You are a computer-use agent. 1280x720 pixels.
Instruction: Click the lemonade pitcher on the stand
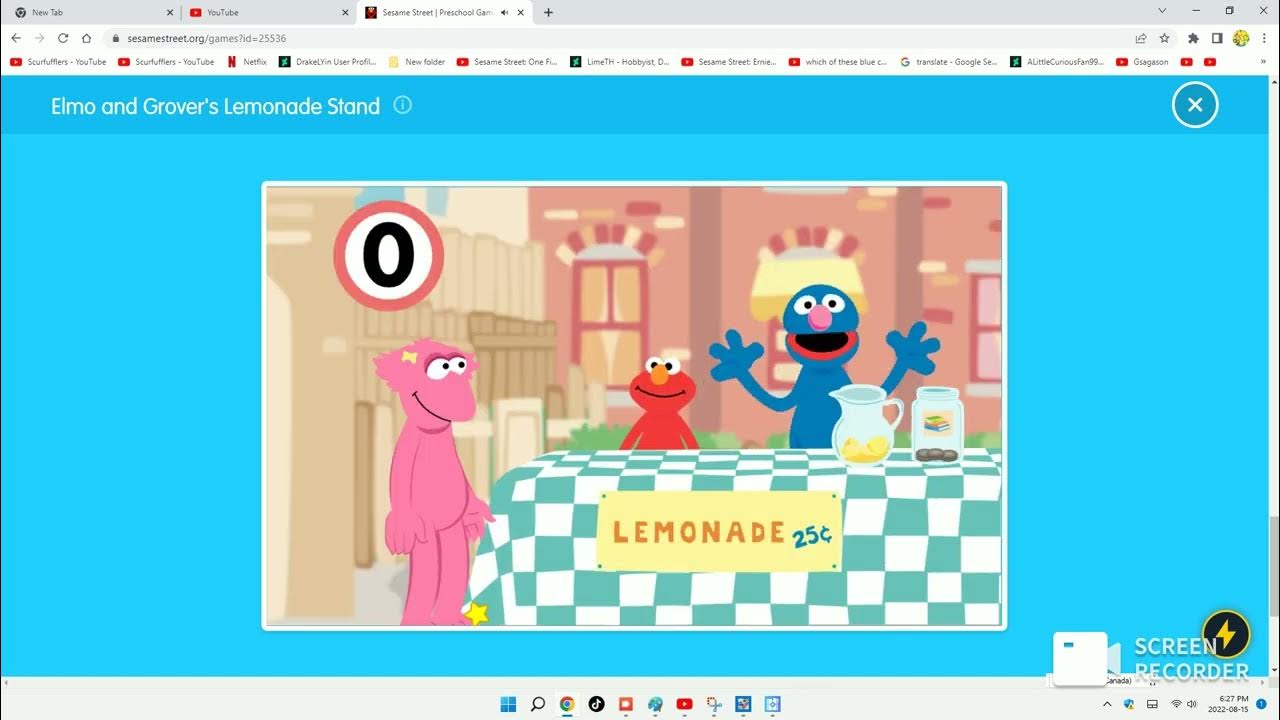(x=864, y=424)
